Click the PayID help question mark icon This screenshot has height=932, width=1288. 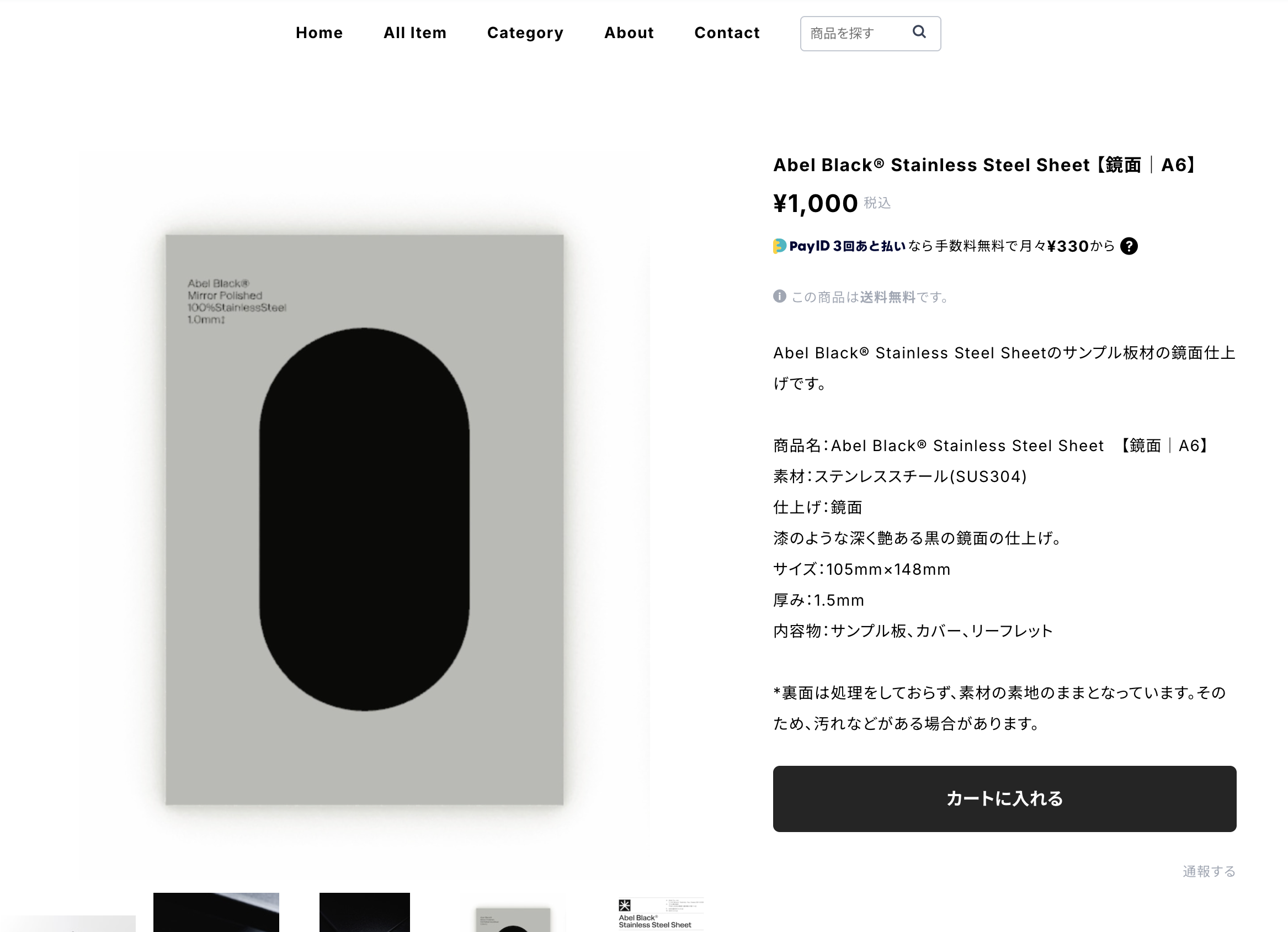[1129, 246]
